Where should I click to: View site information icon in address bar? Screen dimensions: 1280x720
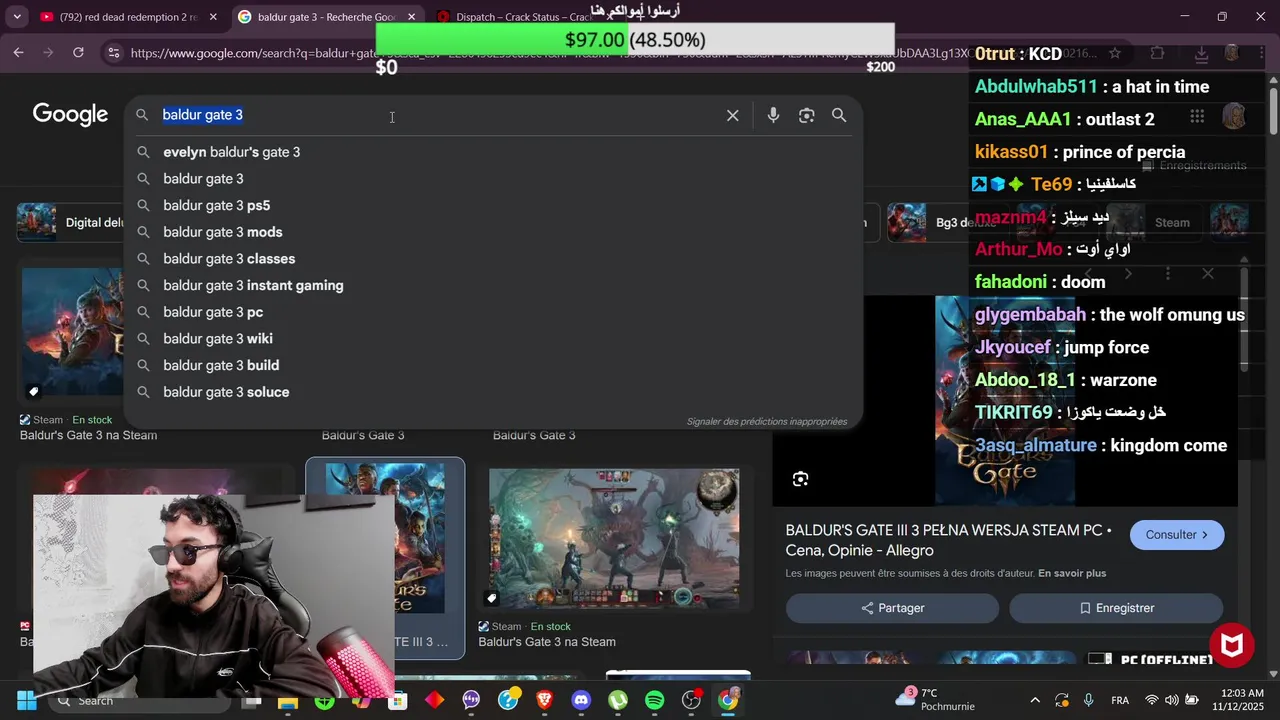[x=113, y=53]
